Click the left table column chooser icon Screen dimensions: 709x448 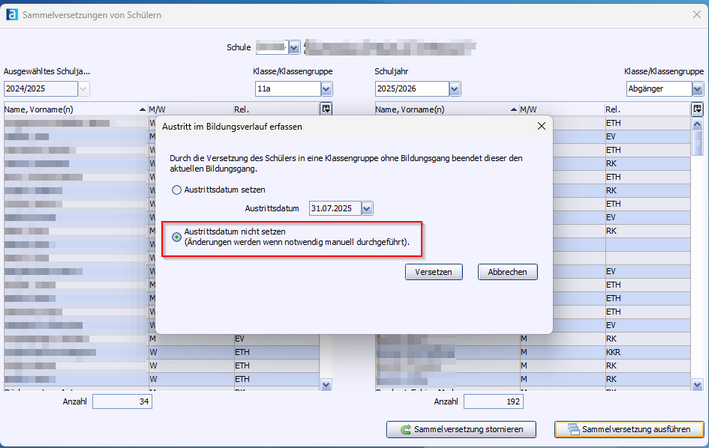pyautogui.click(x=326, y=109)
